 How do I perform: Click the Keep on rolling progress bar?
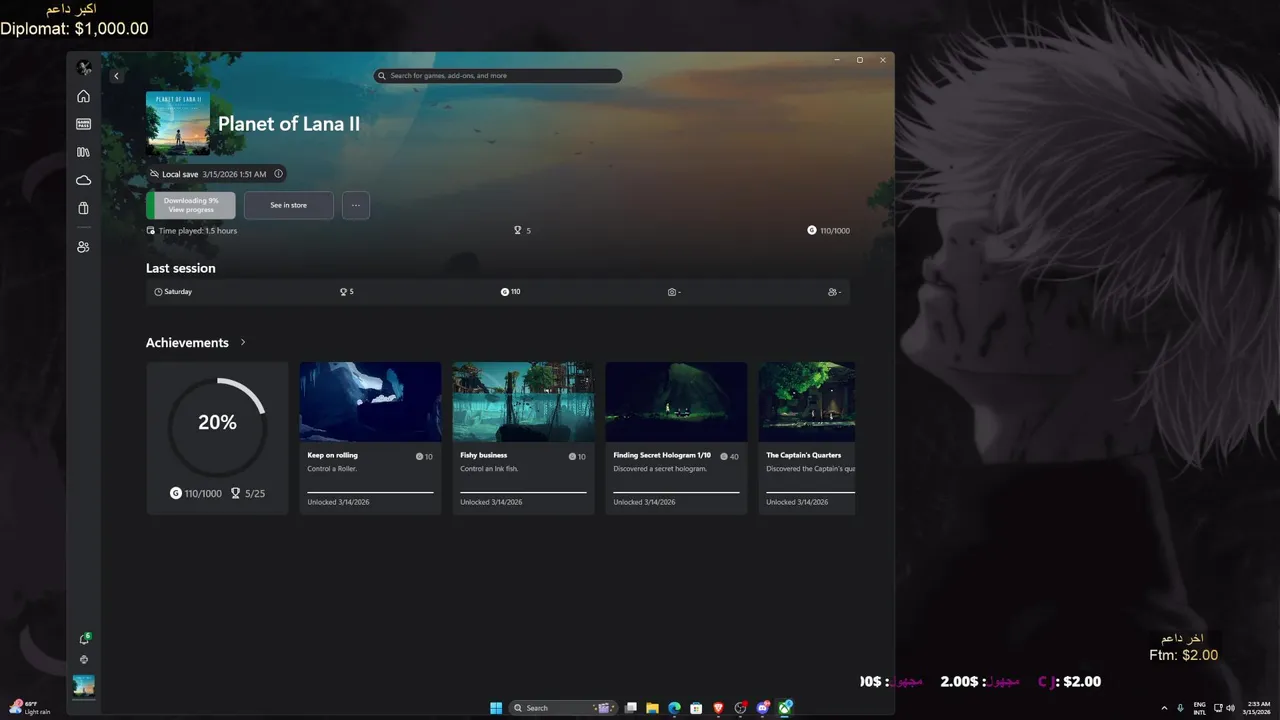point(370,492)
